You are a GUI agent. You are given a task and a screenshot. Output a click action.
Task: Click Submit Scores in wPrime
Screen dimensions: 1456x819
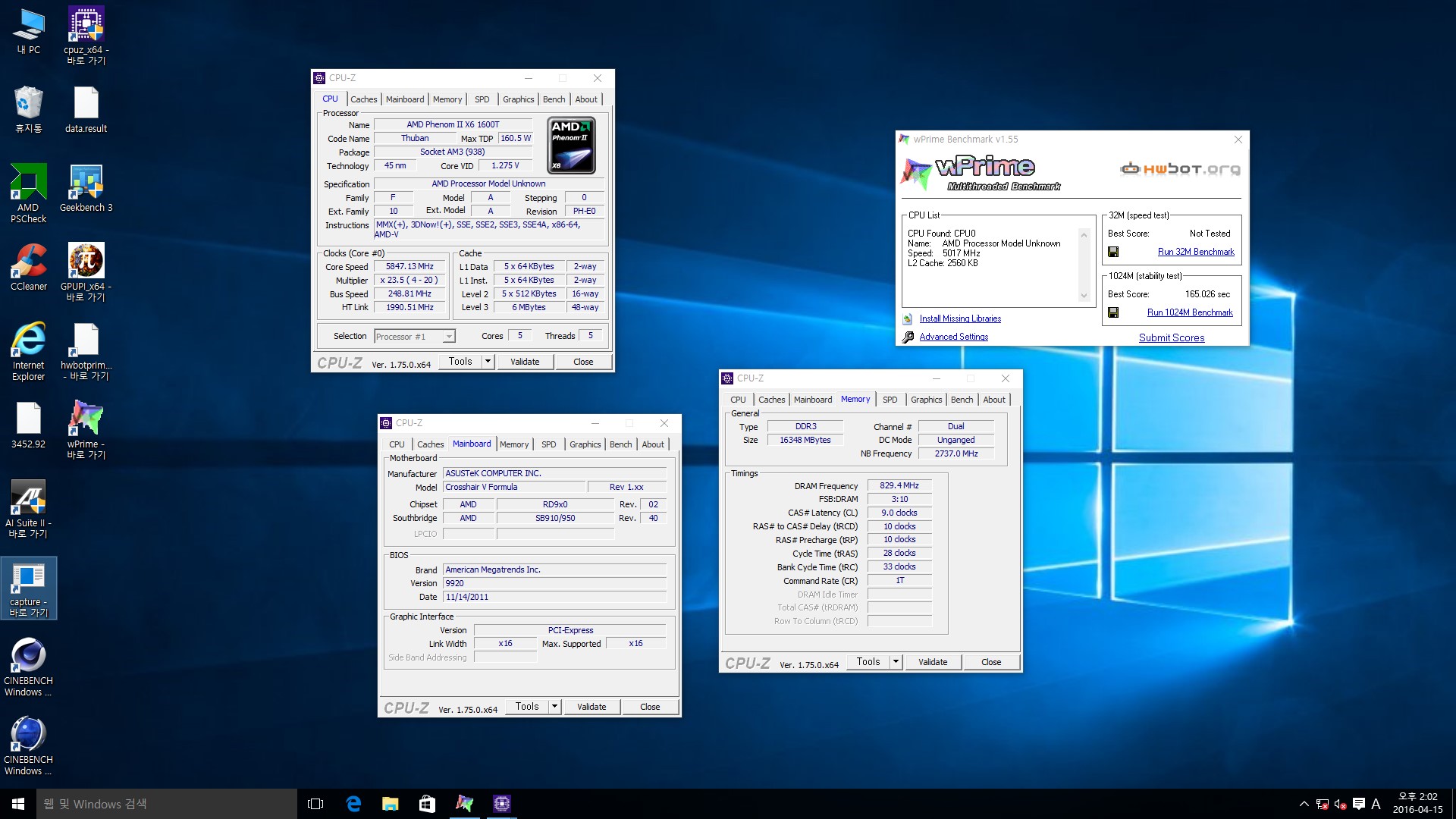pyautogui.click(x=1172, y=337)
